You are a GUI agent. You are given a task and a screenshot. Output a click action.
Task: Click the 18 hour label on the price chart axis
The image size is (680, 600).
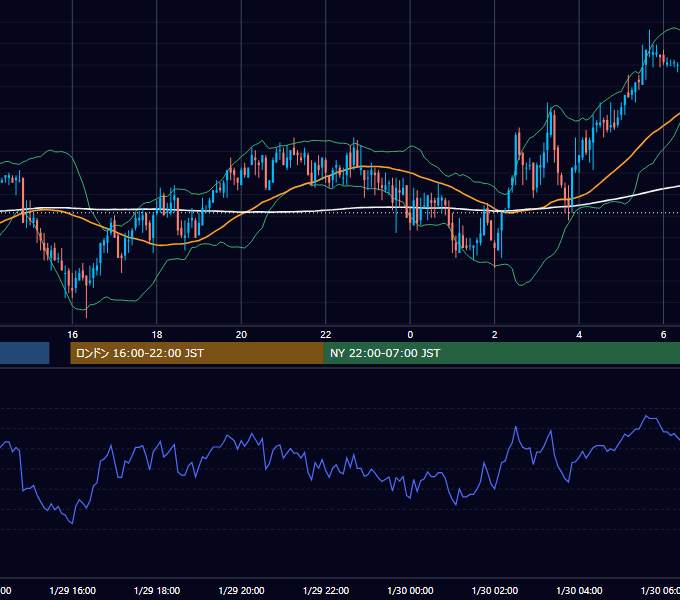point(157,334)
